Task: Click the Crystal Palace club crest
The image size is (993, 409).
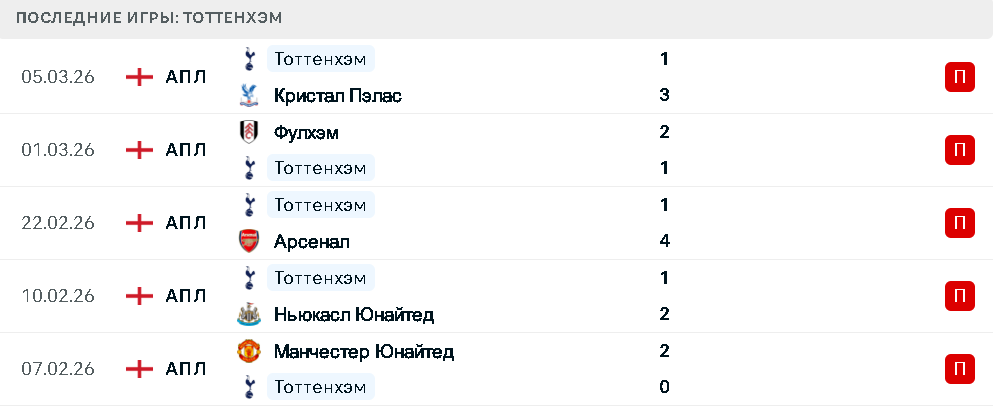Action: click(247, 96)
